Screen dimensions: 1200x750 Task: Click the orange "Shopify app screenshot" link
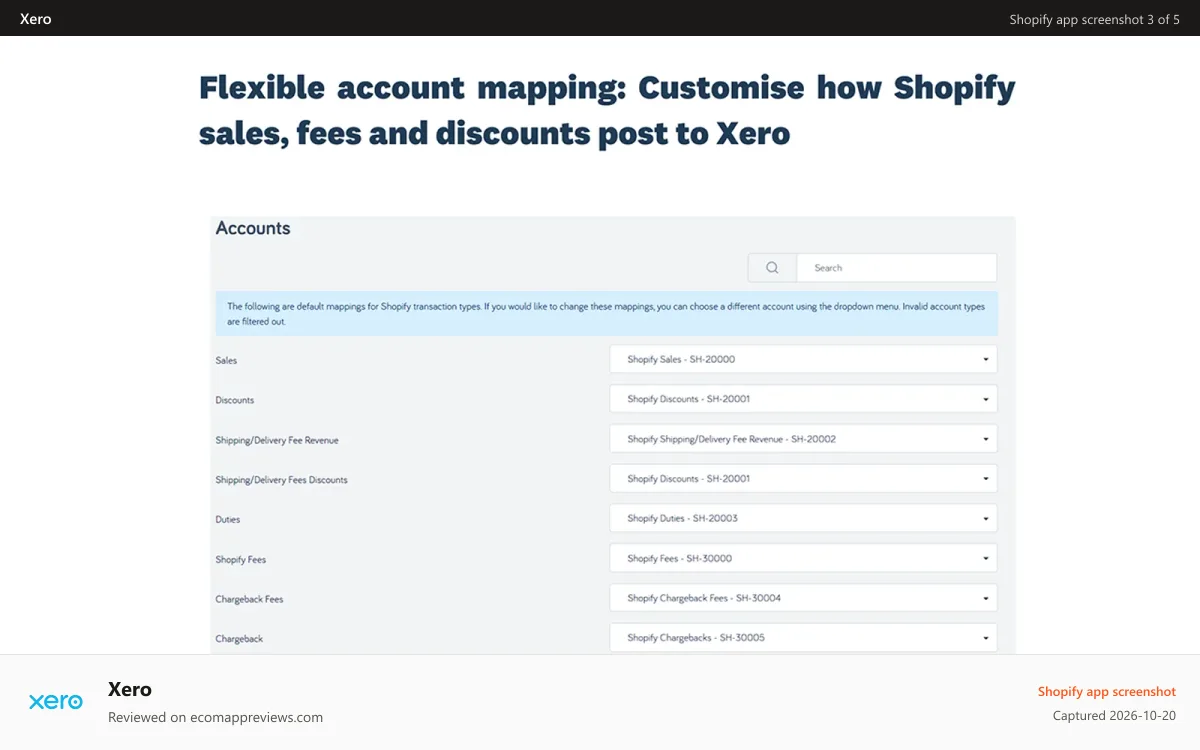pyautogui.click(x=1107, y=691)
